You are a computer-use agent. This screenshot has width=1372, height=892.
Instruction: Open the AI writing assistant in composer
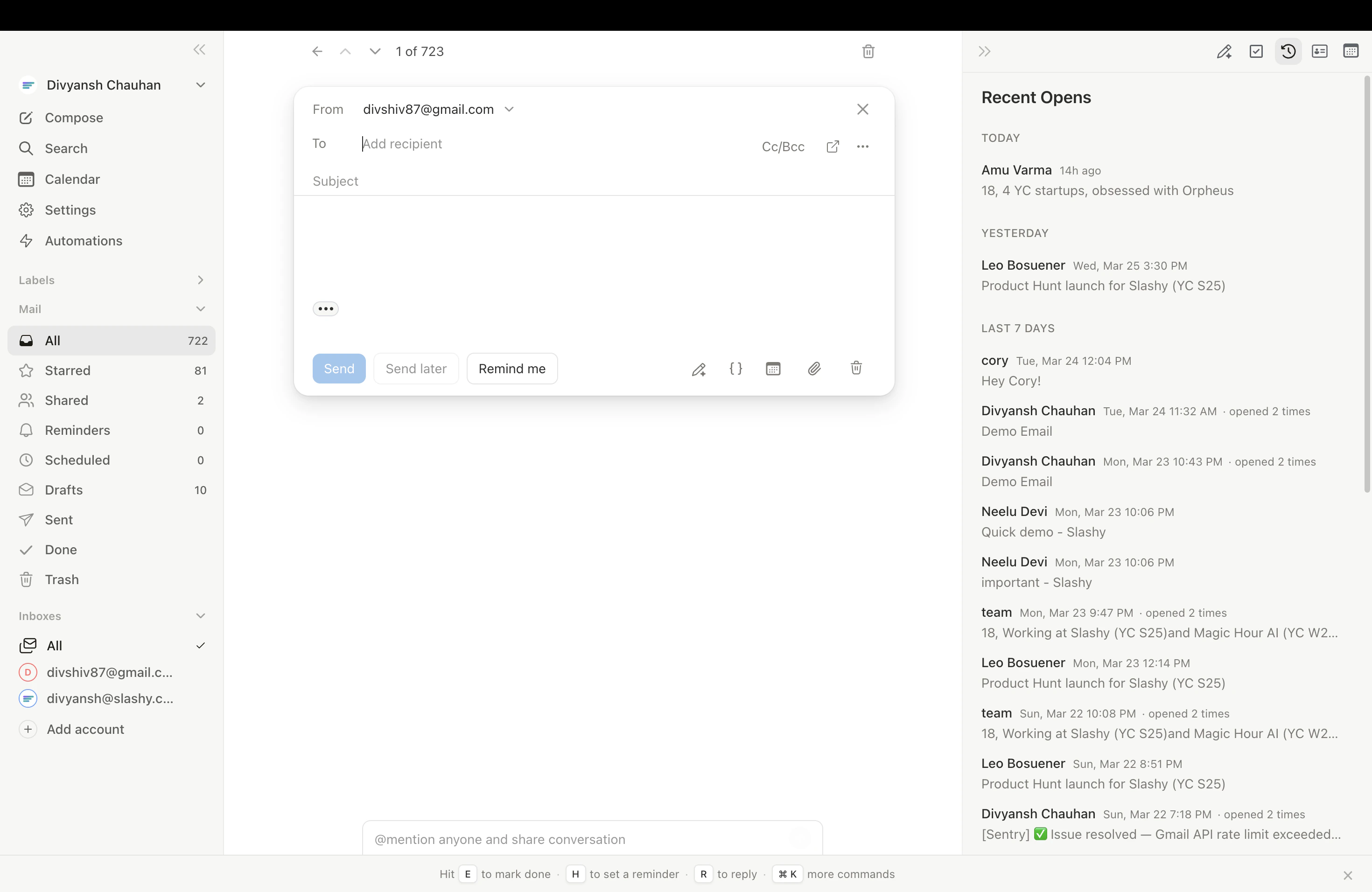tap(699, 369)
